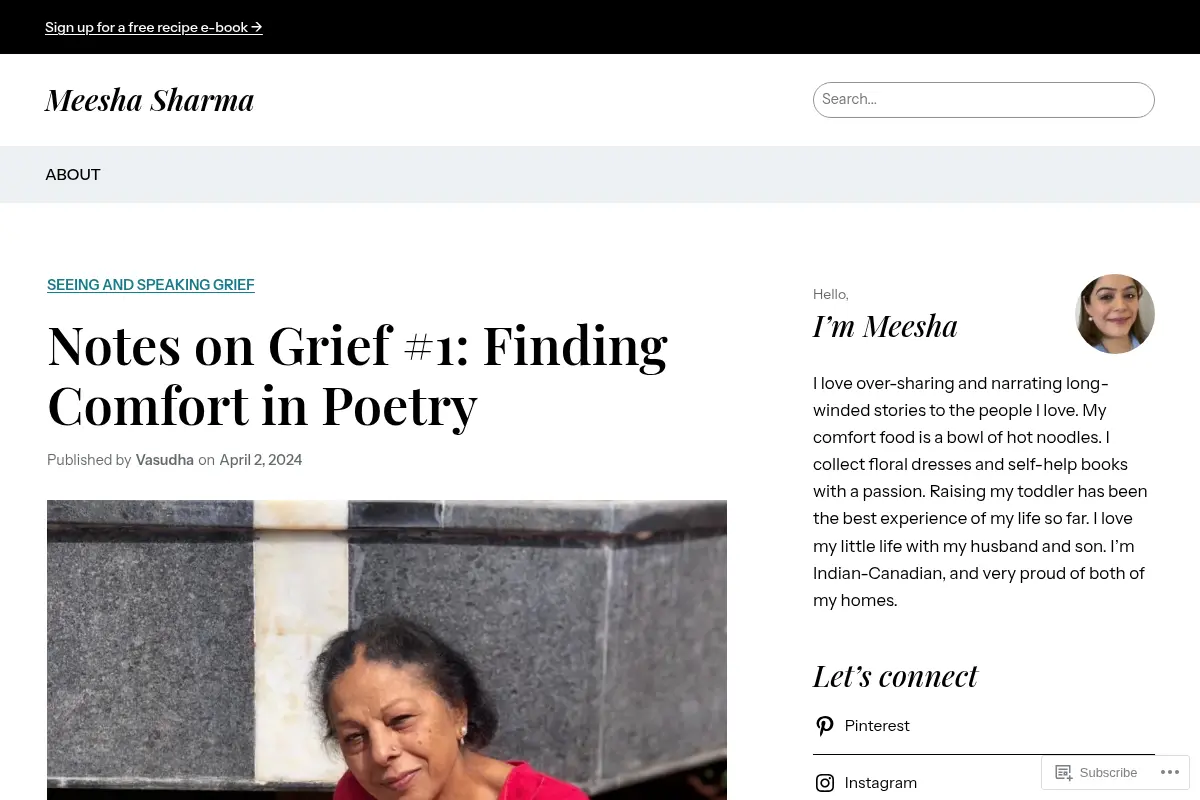The image size is (1200, 800).
Task: Open the three-dot more options menu
Action: click(1169, 772)
